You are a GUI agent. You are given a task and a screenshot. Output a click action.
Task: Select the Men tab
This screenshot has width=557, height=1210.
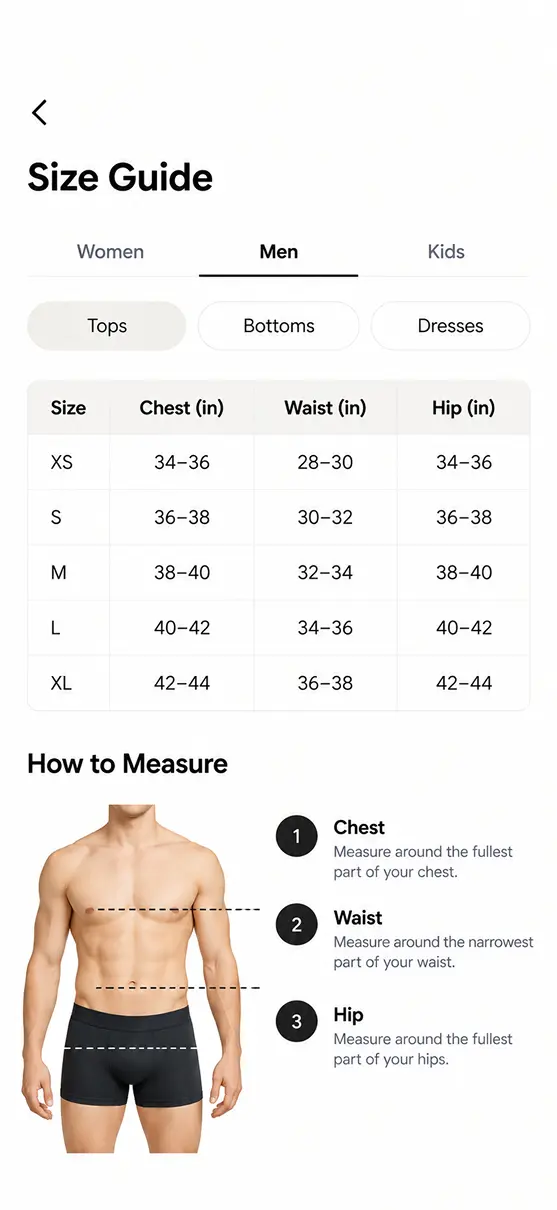tap(279, 252)
